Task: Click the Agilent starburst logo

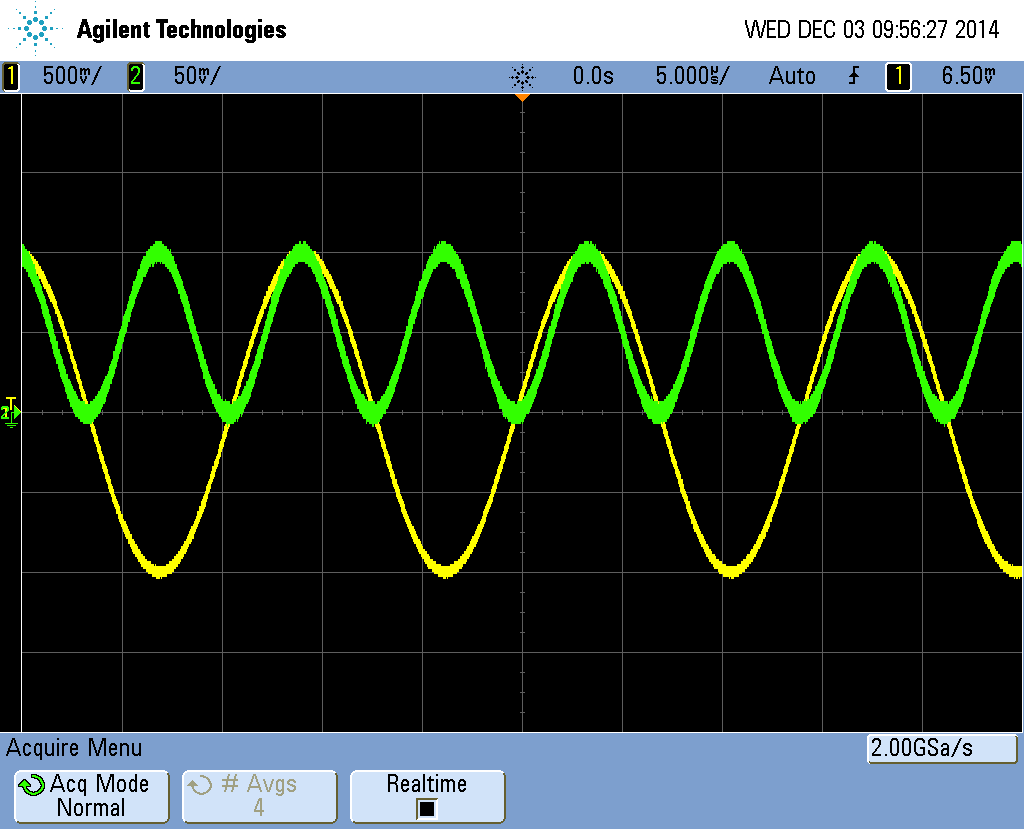Action: click(36, 29)
